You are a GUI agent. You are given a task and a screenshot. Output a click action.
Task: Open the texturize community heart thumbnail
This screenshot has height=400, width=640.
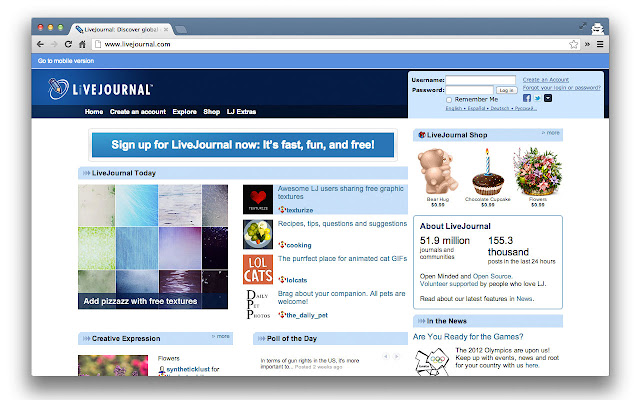pyautogui.click(x=258, y=200)
